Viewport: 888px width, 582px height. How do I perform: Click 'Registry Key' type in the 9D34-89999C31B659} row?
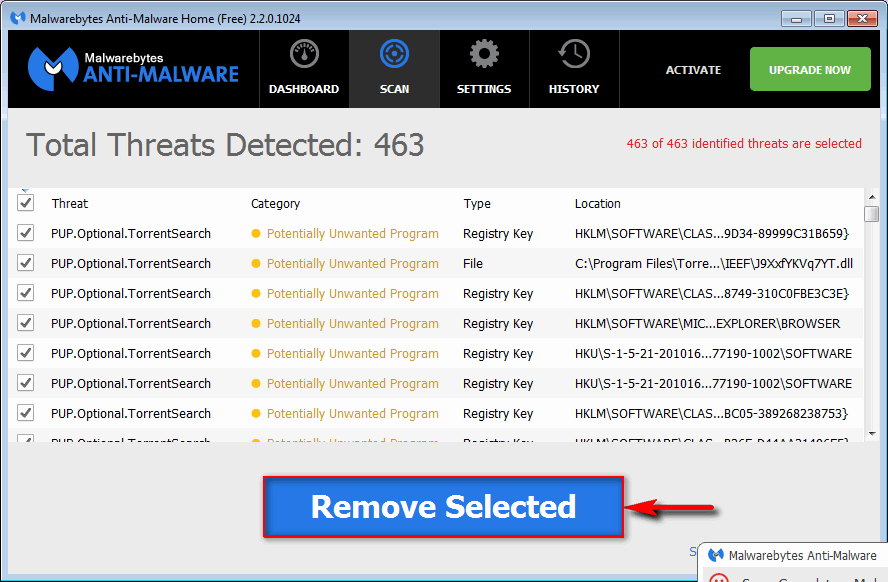pos(498,234)
